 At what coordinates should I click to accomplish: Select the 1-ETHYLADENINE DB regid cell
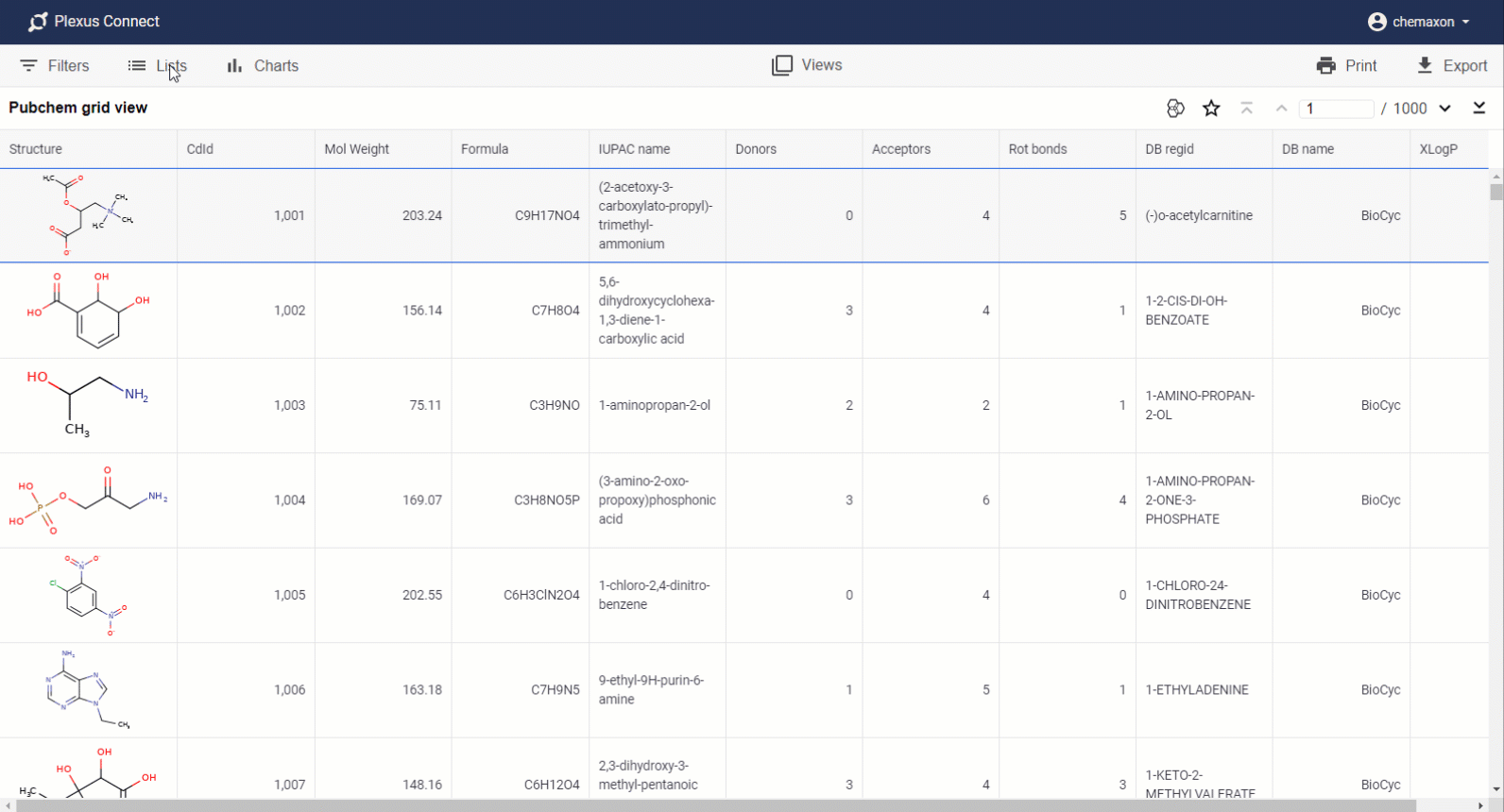click(x=1197, y=690)
